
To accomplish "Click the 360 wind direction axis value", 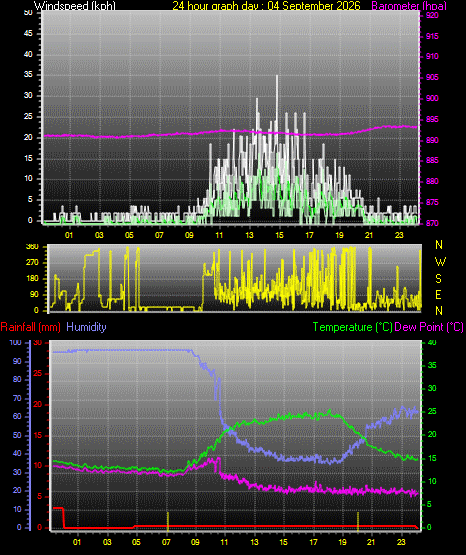I will point(32,247).
